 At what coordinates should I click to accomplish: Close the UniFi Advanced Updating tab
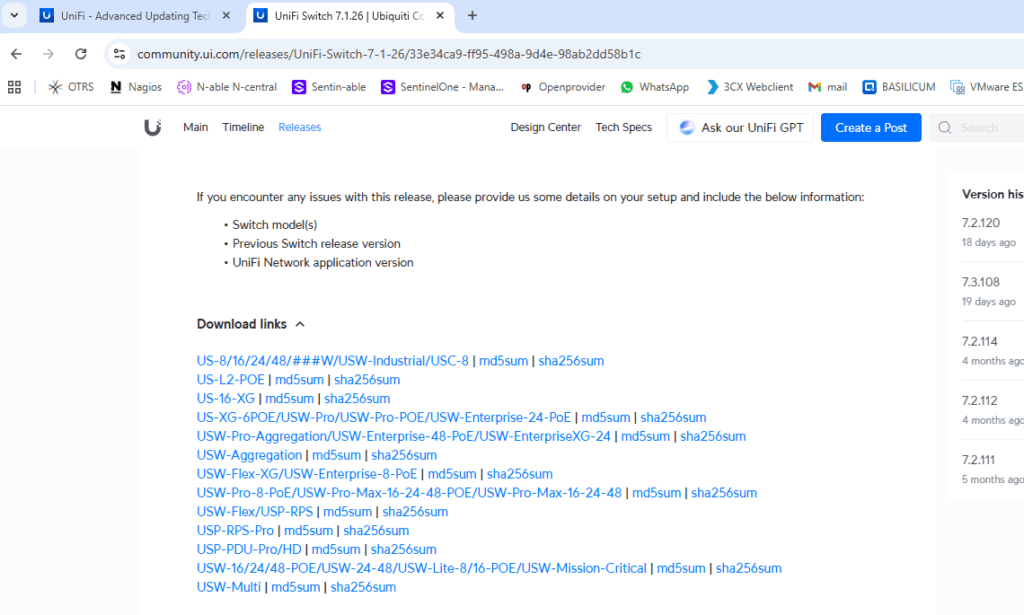227,16
